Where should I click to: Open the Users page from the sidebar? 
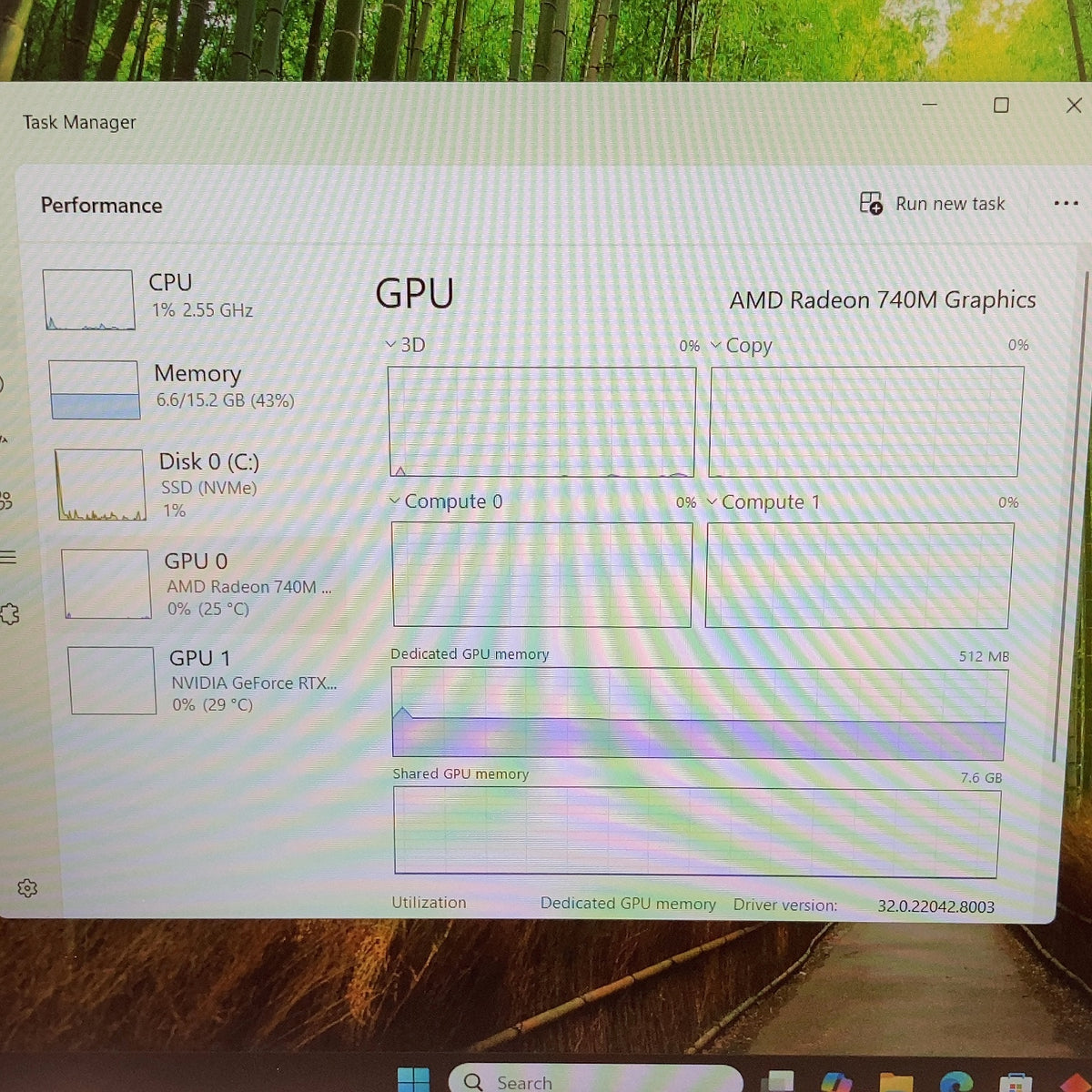5,500
